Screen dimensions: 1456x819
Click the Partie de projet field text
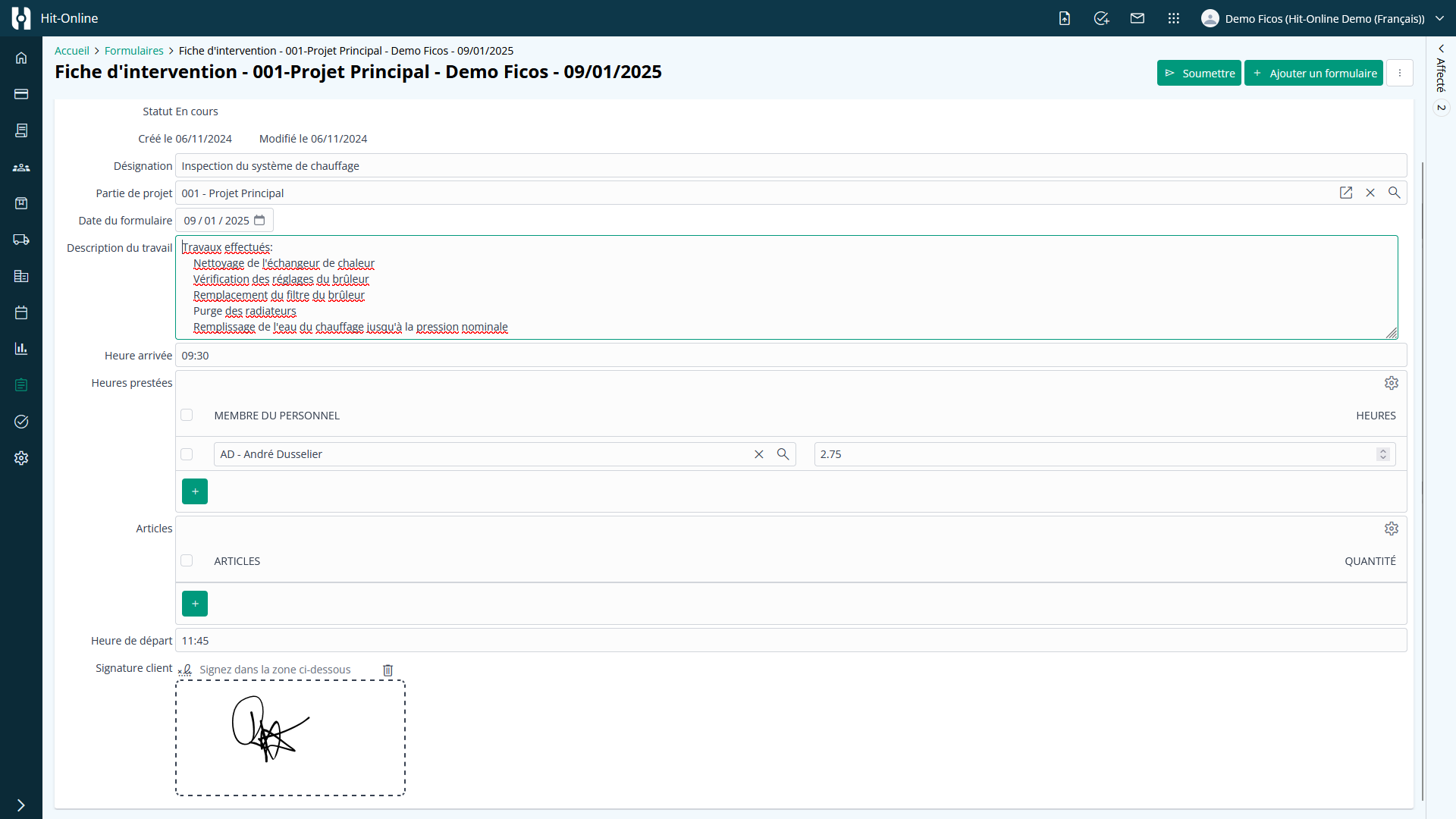click(x=233, y=193)
